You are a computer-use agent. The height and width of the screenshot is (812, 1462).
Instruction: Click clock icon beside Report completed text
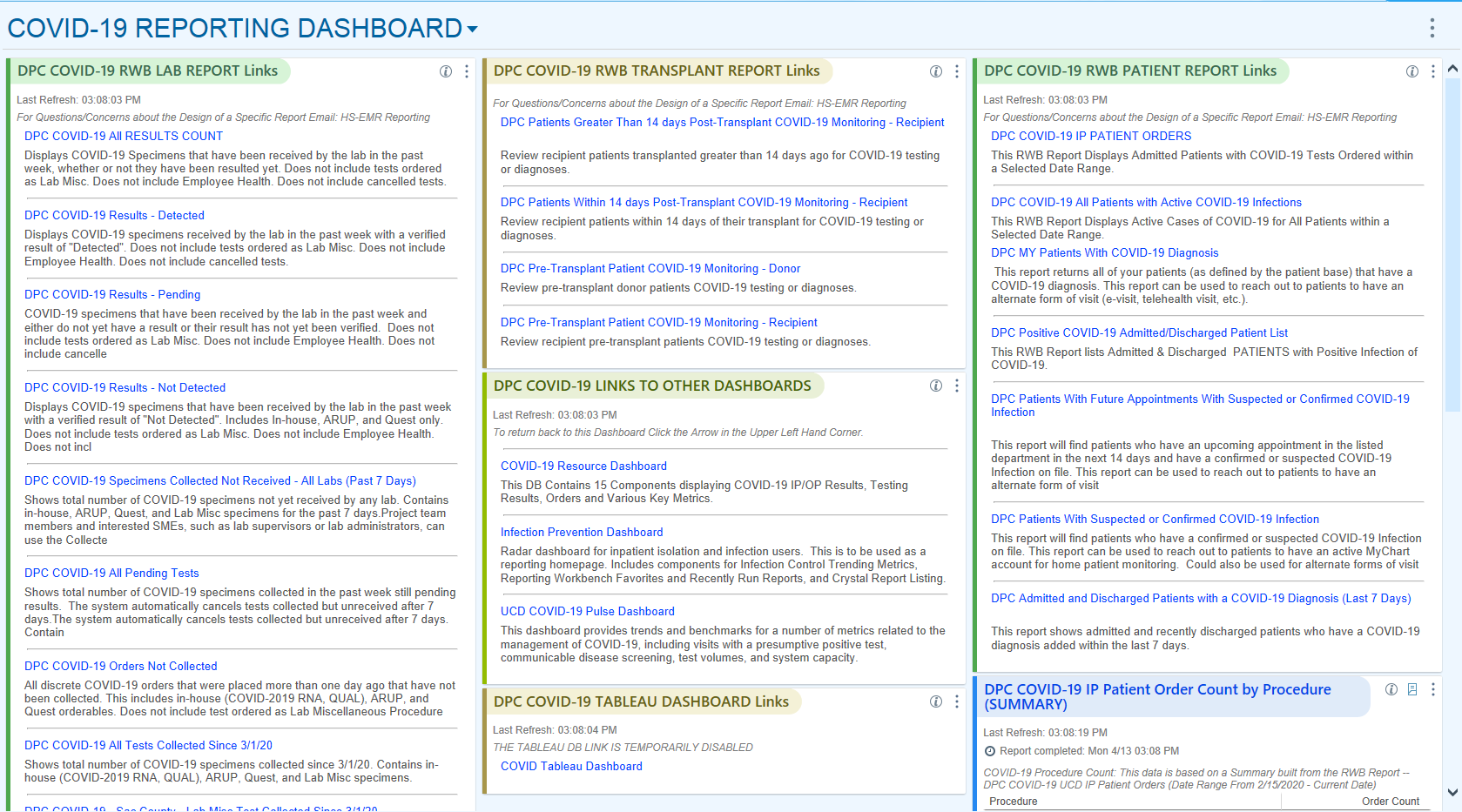pos(989,751)
